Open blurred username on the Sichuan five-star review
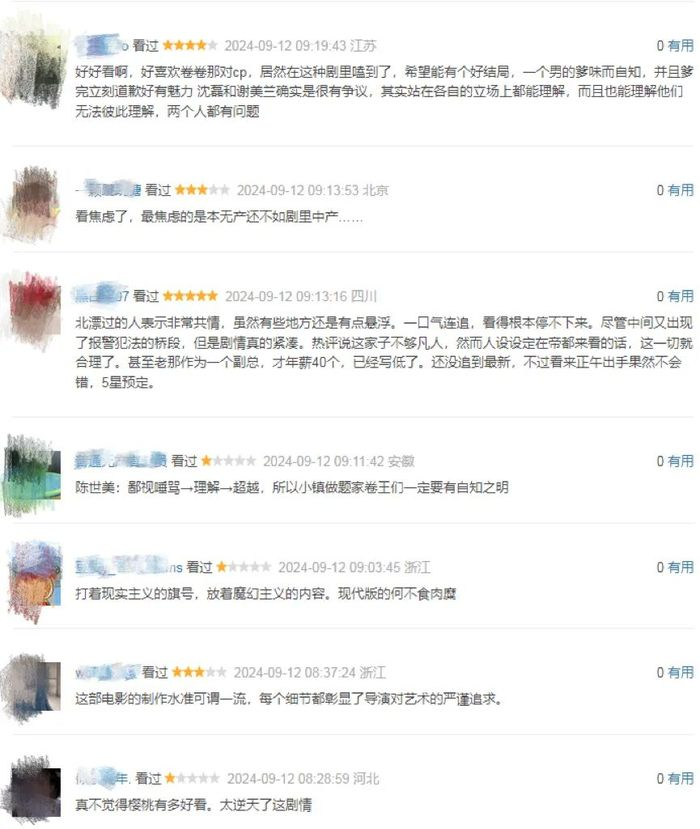 coord(102,296)
